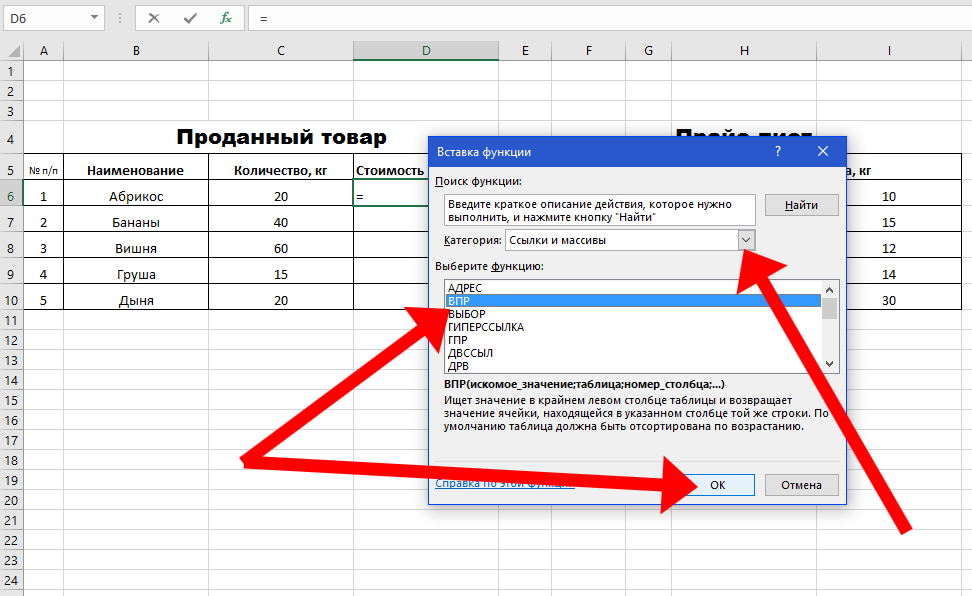Screen dimensions: 972x596
Task: Open the Справка по этой функции link
Action: point(505,484)
